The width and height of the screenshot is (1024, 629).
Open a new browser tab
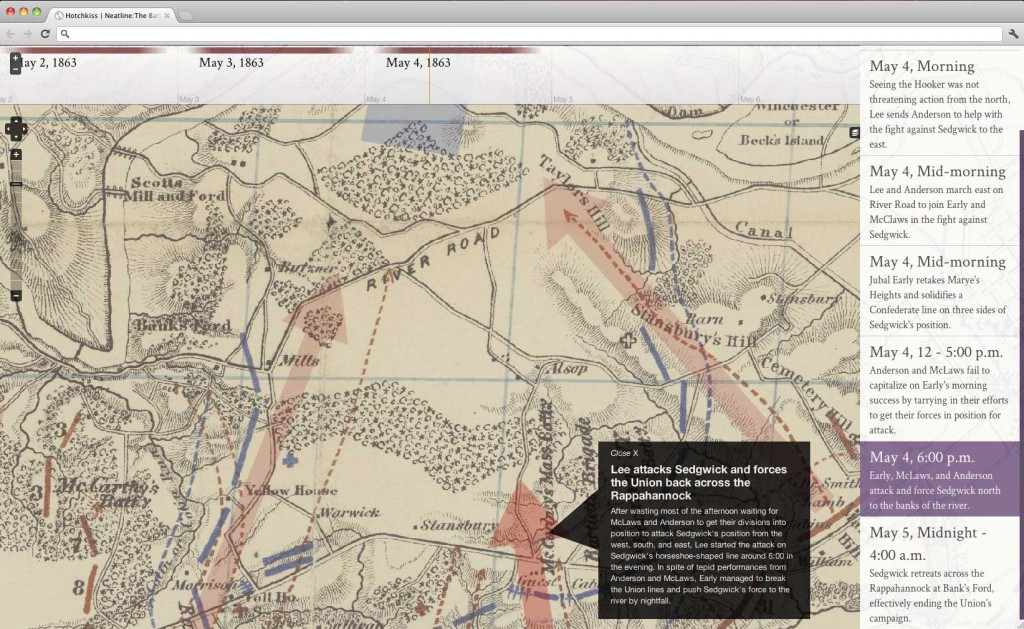[186, 15]
